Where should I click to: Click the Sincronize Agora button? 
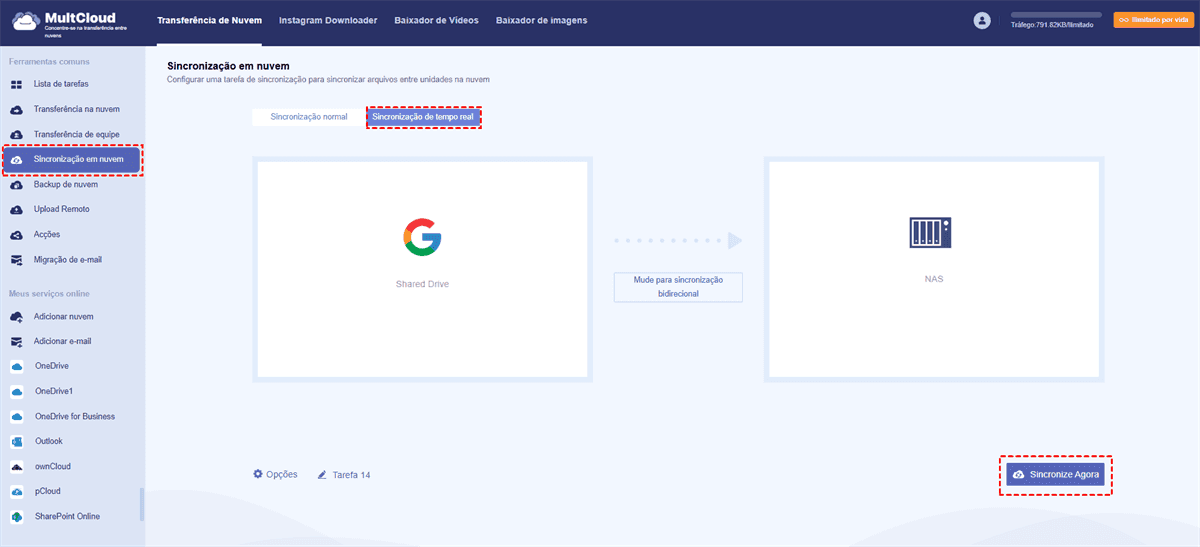1055,475
